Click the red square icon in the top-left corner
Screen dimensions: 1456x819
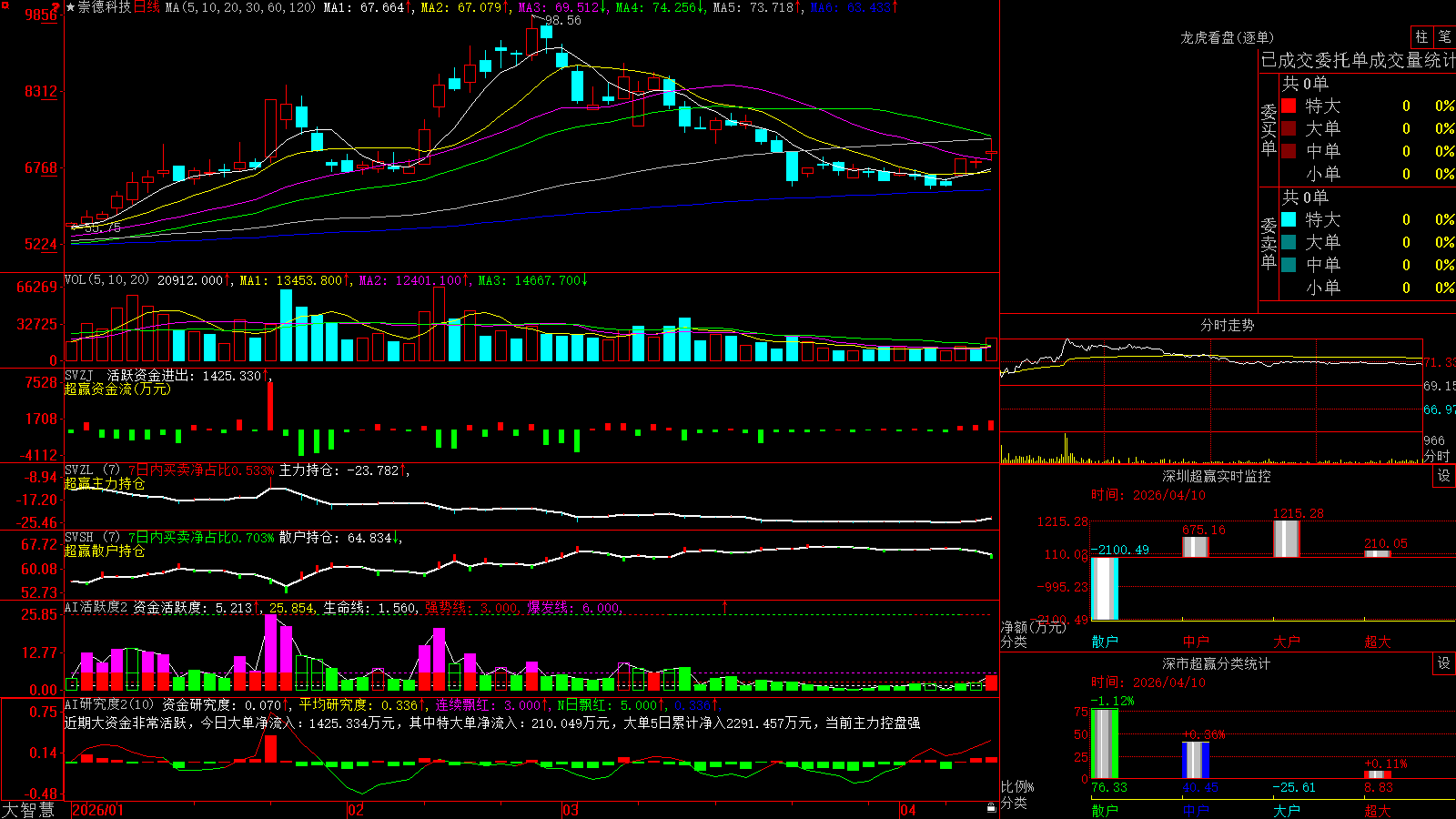point(5,5)
